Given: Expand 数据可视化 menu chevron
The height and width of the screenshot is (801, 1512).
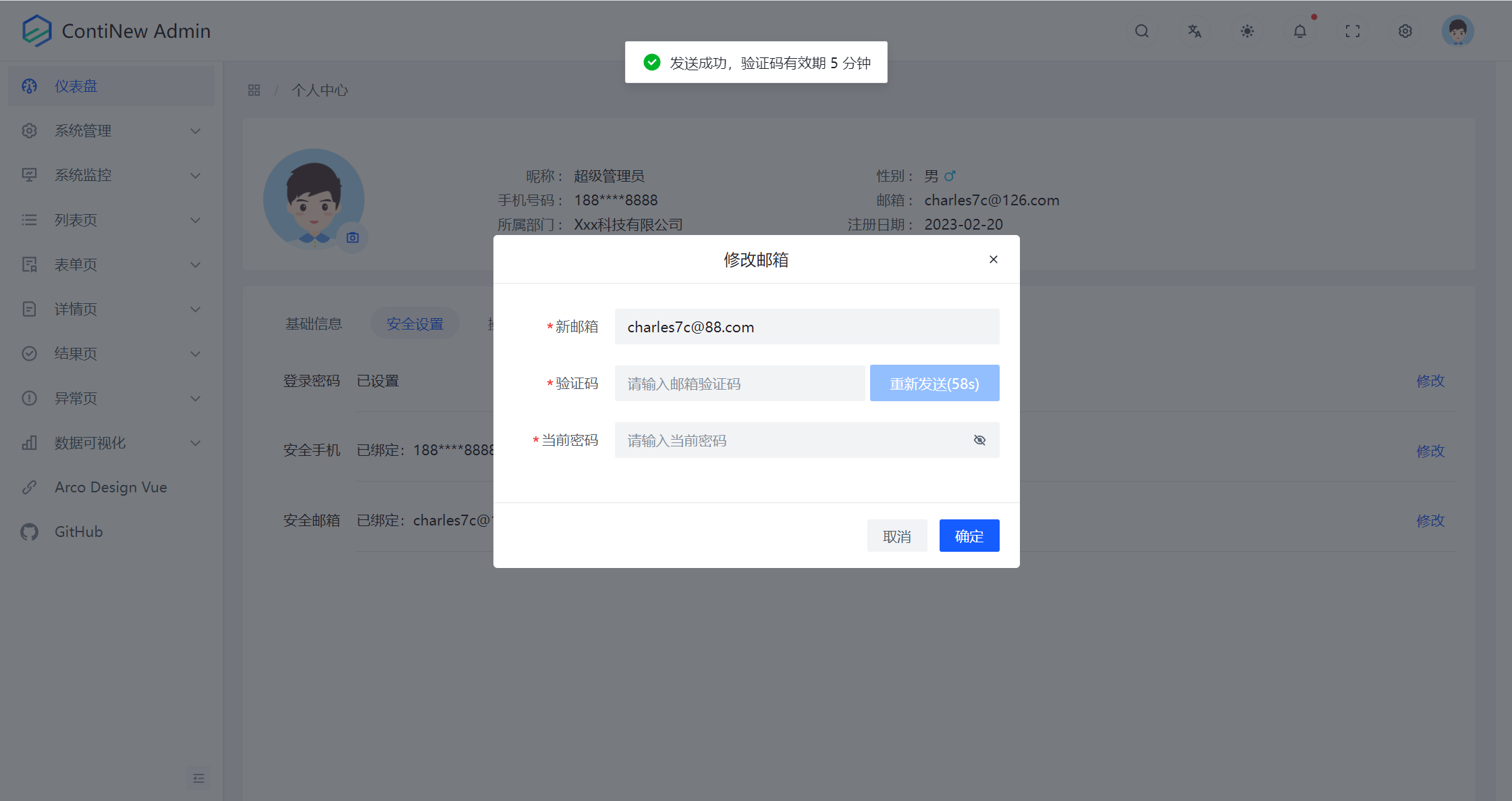Looking at the screenshot, I should (x=195, y=443).
